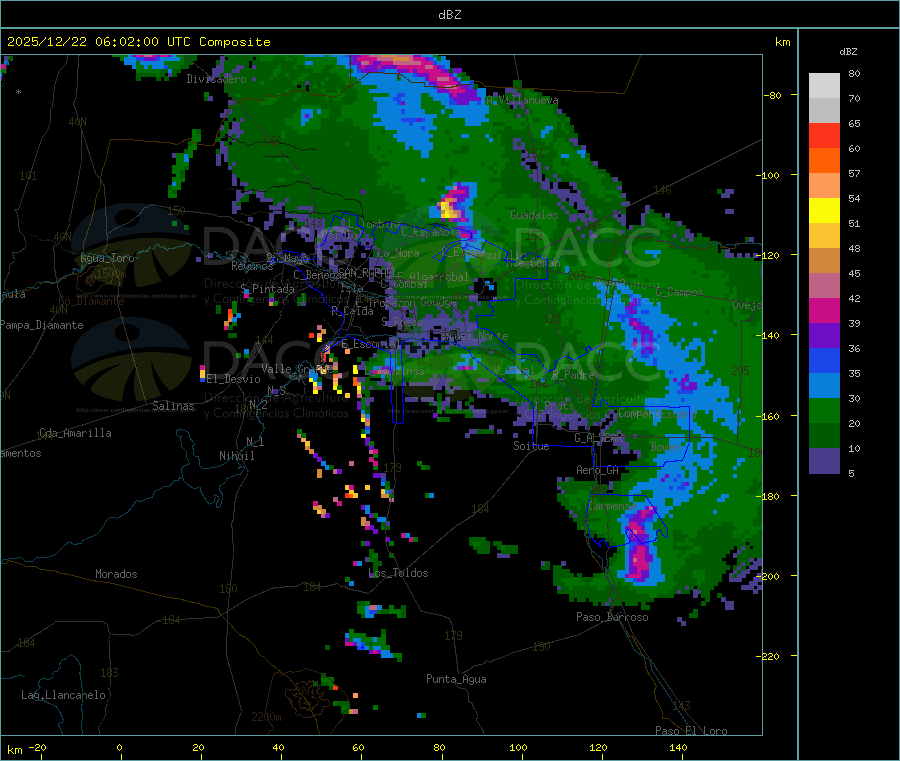Screen dimensions: 900x761
Task: Click the -220 km tick on the right axis
Action: pos(770,657)
